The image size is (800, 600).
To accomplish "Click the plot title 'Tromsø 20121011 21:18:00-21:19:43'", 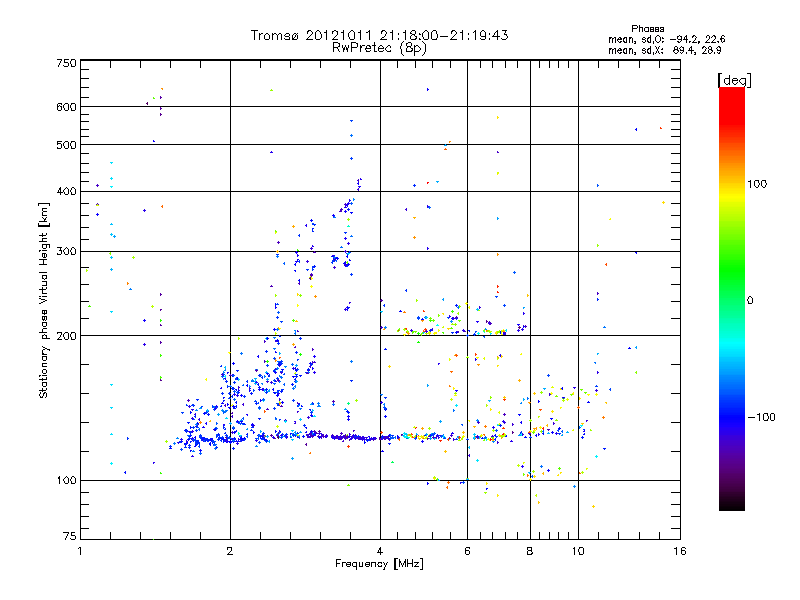I will click(379, 35).
